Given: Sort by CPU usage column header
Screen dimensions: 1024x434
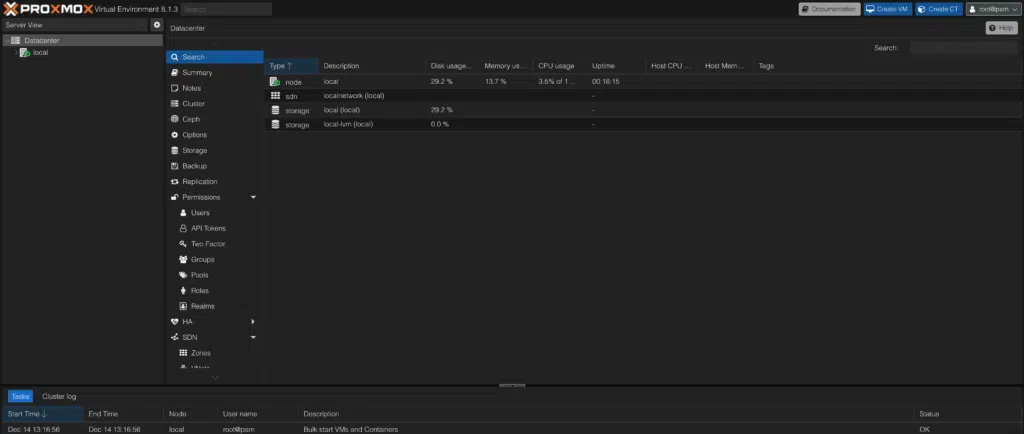Looking at the screenshot, I should pos(560,66).
